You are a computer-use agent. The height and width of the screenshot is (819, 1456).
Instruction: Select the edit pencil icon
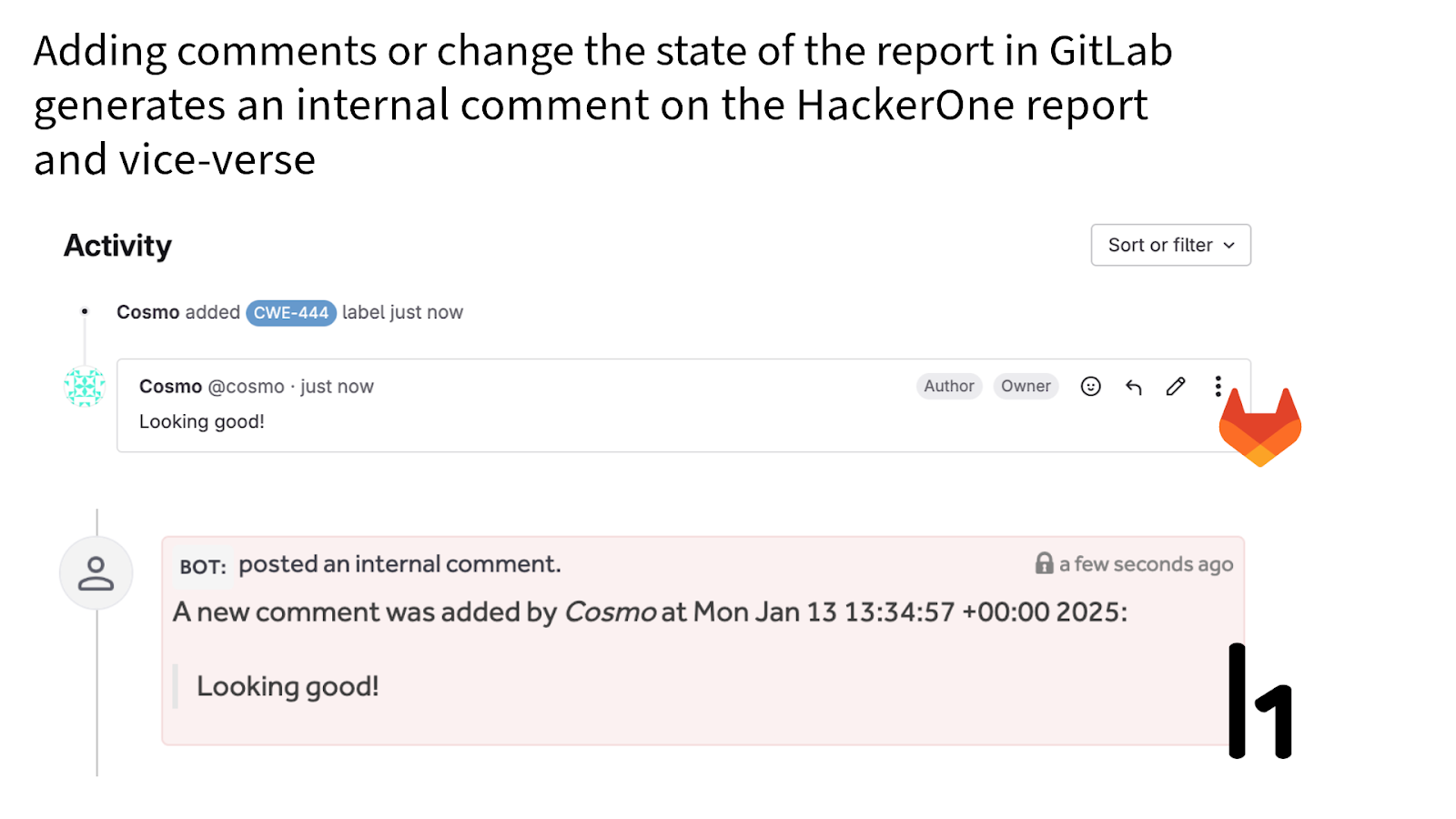coord(1176,386)
